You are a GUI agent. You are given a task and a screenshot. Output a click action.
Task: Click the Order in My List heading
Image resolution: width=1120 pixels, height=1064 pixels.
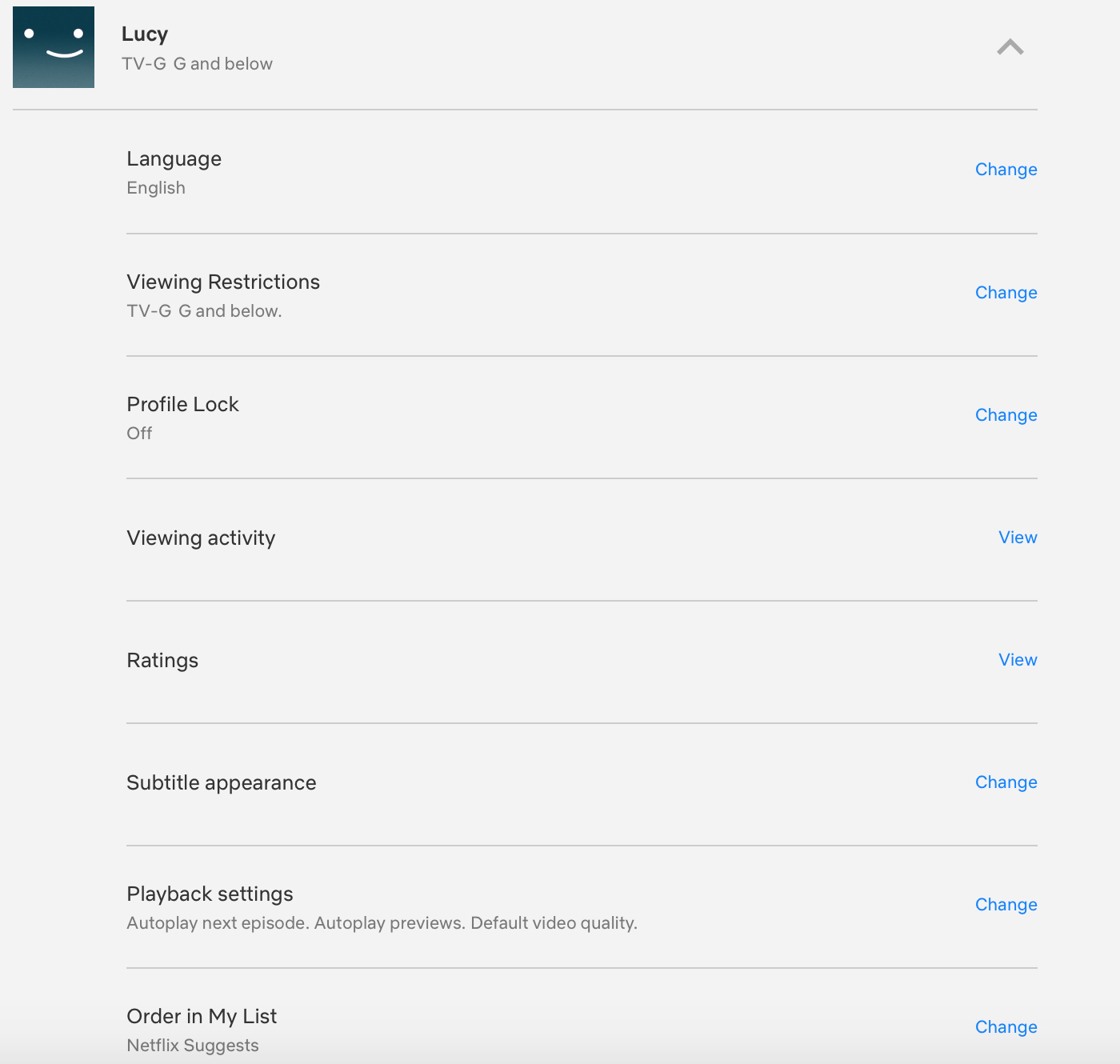pos(202,1017)
